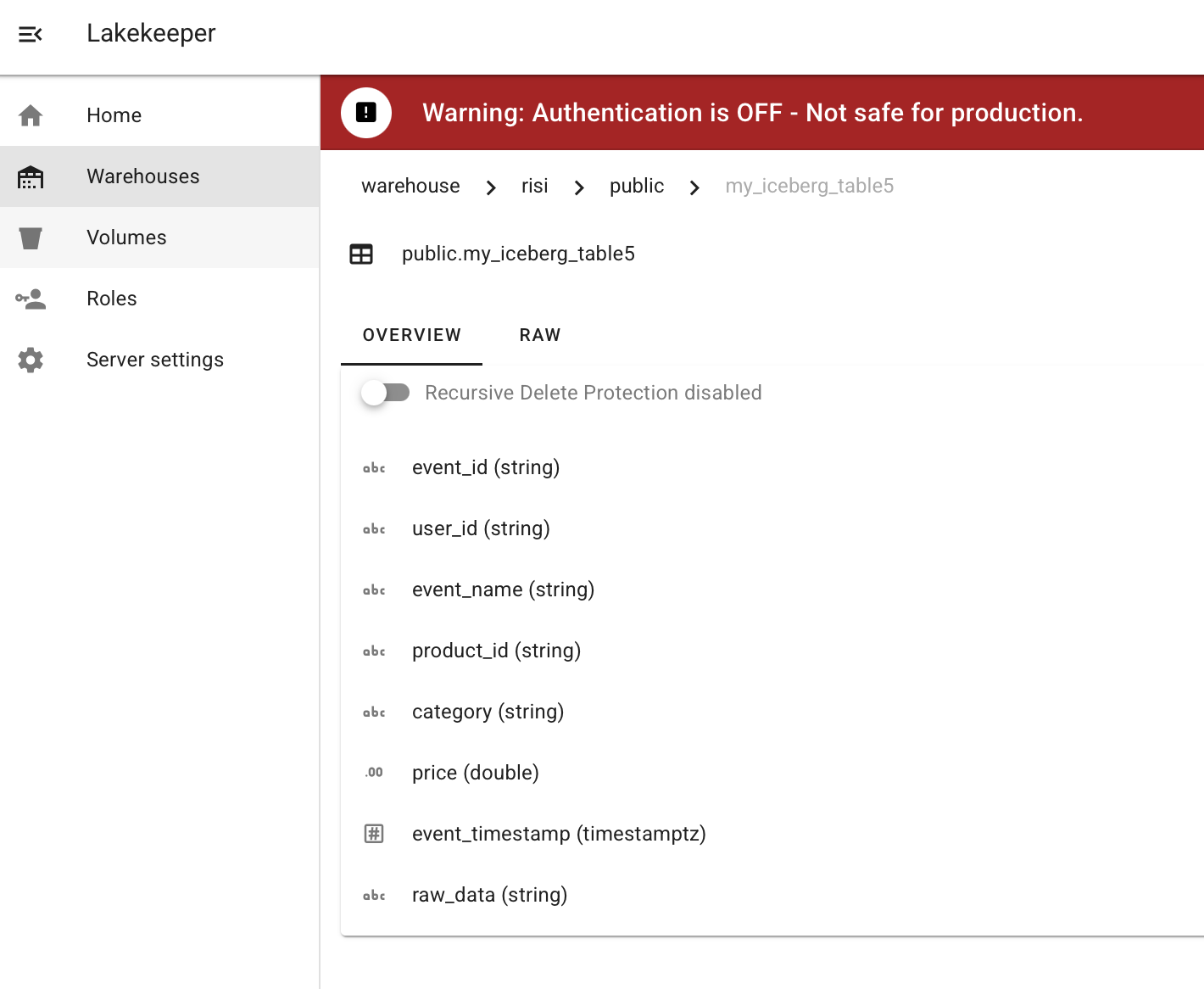1204x989 pixels.
Task: Click the table icon beside public.my_iceberg_table5
Action: tap(361, 254)
